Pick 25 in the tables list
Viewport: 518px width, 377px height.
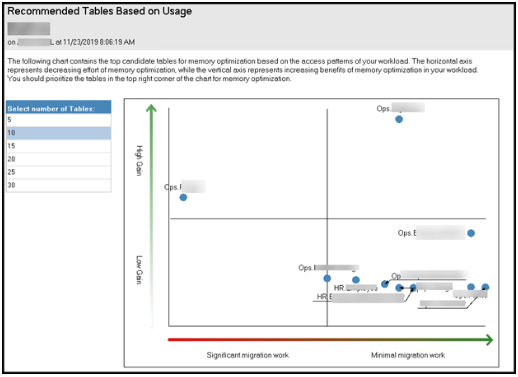click(59, 172)
